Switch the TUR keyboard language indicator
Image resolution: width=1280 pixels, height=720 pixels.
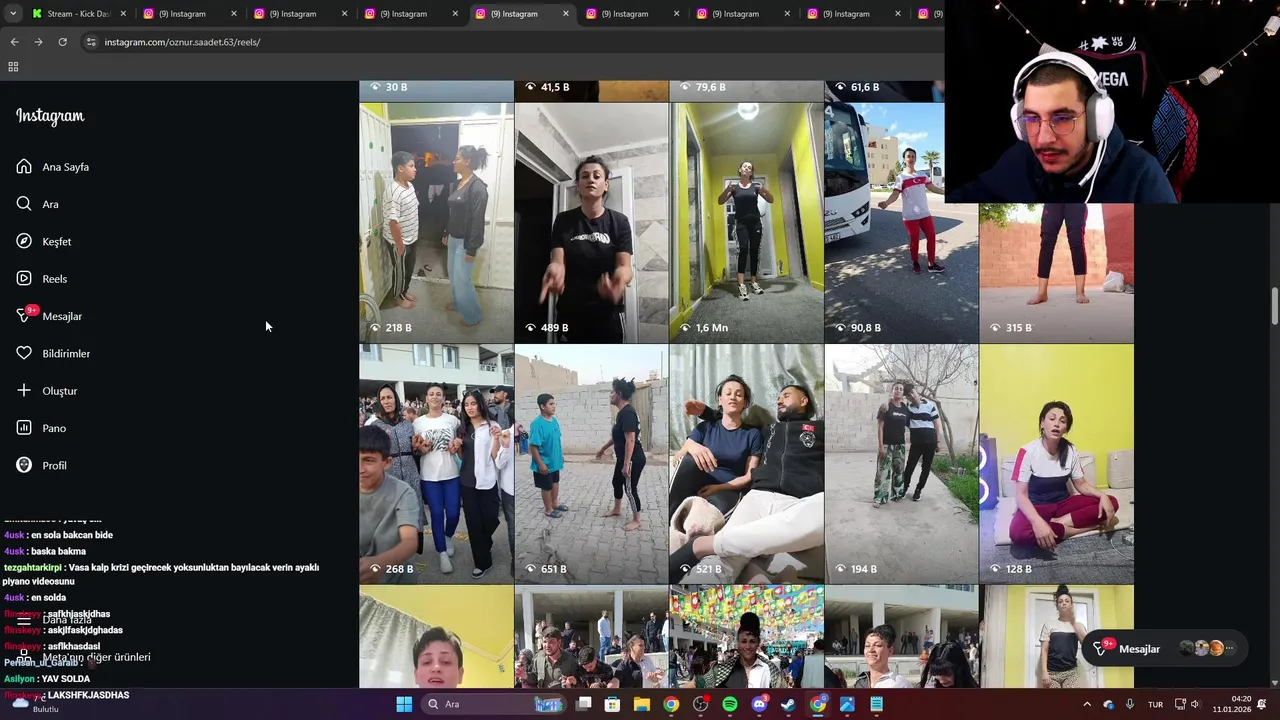[x=1156, y=704]
